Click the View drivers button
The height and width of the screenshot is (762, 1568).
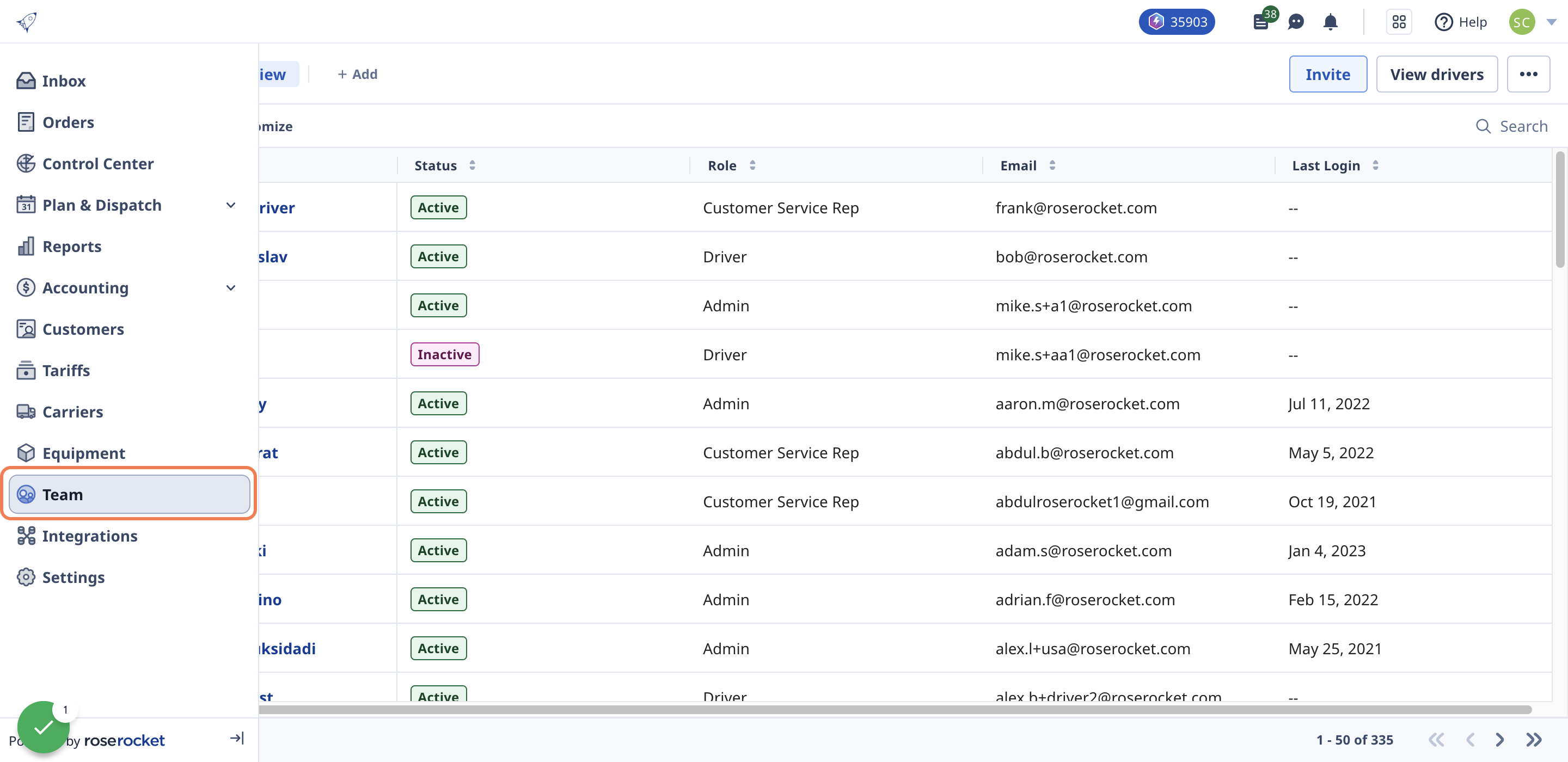[1437, 74]
